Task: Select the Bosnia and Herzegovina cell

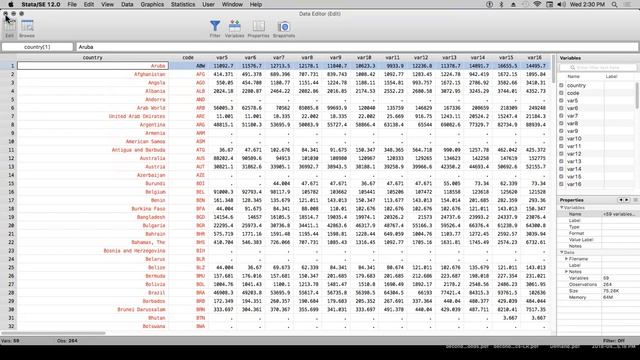Action: point(93,251)
